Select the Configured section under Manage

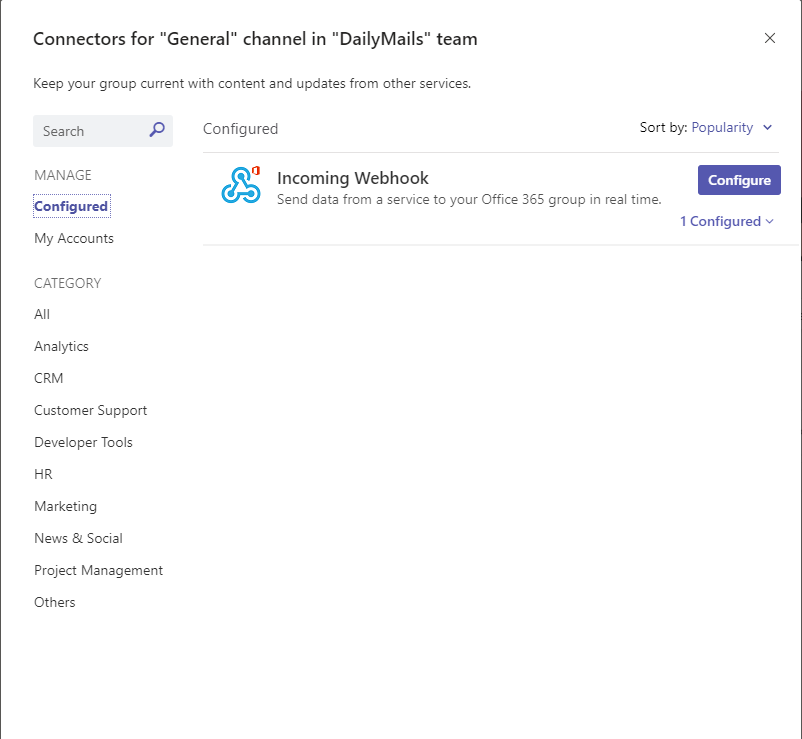tap(71, 206)
